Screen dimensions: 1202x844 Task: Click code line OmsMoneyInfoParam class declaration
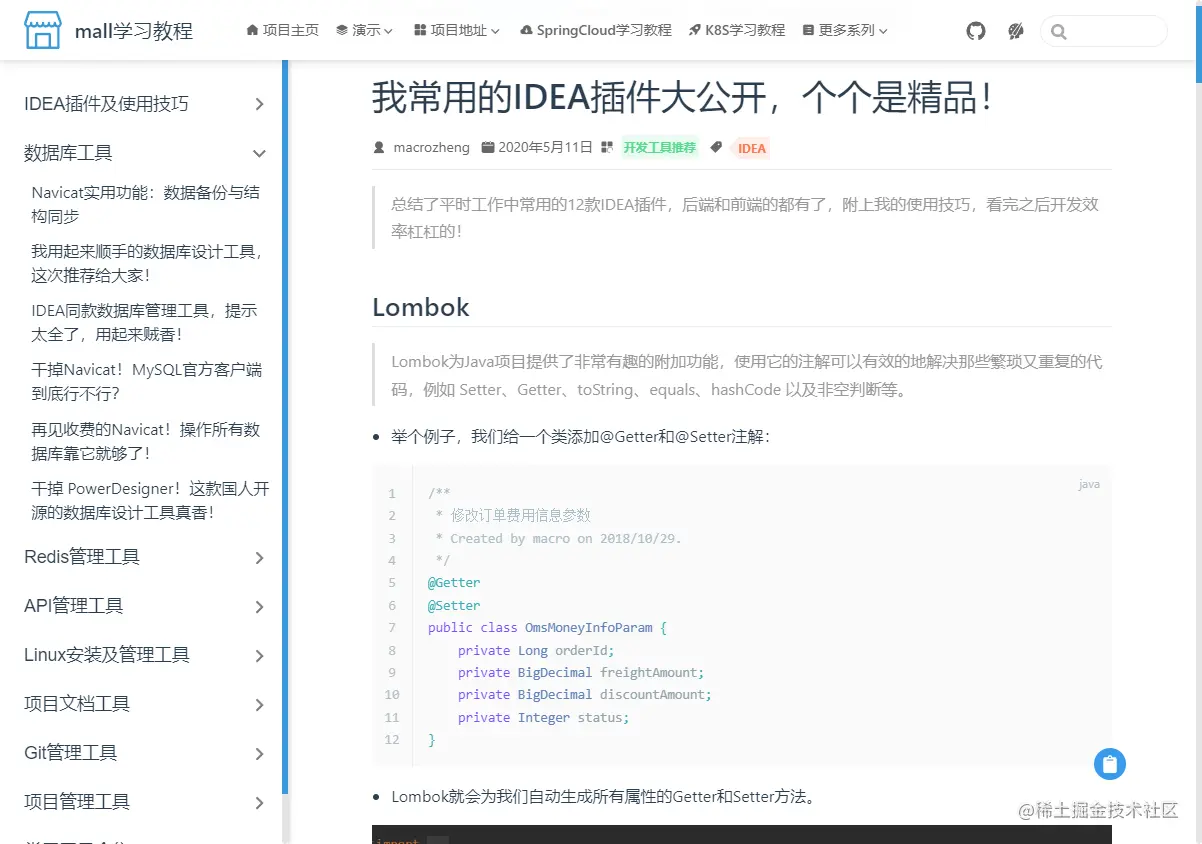547,628
